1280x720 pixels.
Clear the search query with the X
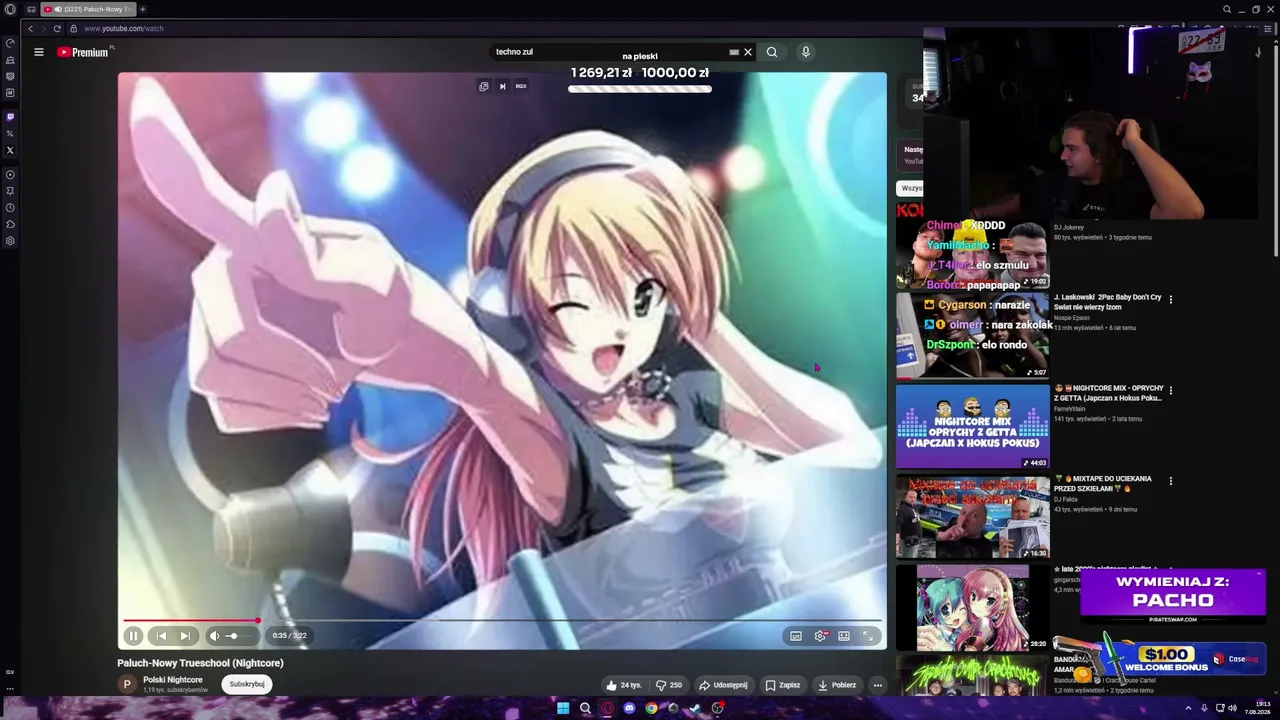[747, 52]
